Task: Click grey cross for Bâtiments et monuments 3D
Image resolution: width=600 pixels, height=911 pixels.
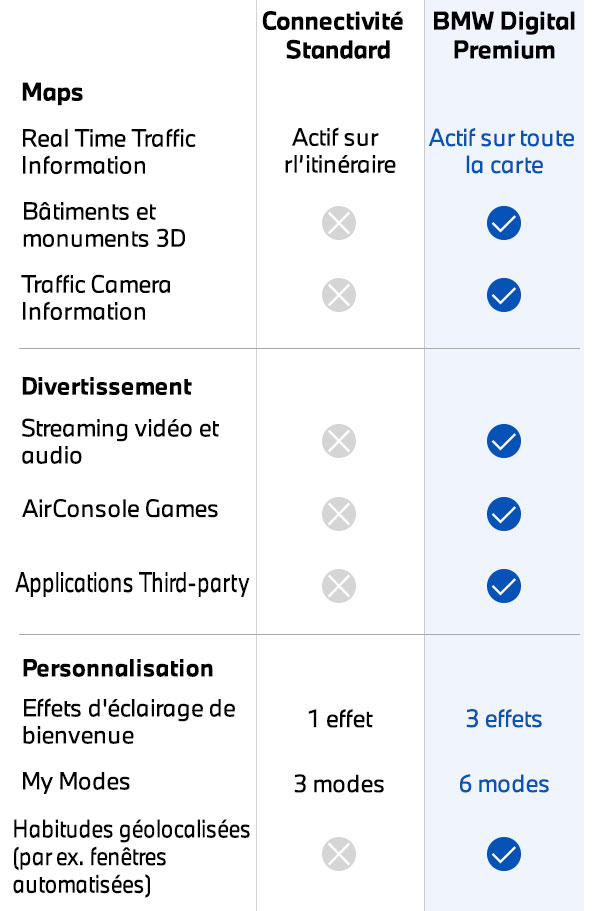Action: click(339, 223)
